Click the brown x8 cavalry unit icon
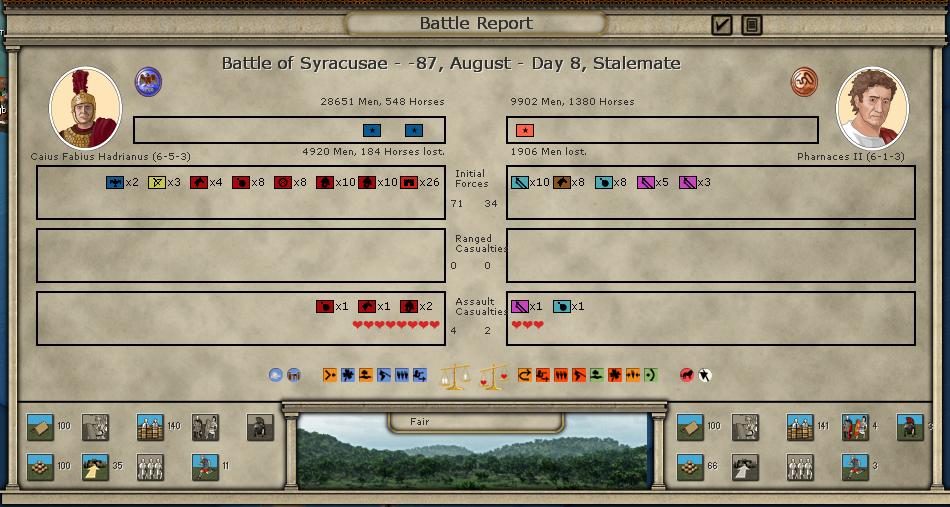Image resolution: width=950 pixels, height=507 pixels. [562, 182]
